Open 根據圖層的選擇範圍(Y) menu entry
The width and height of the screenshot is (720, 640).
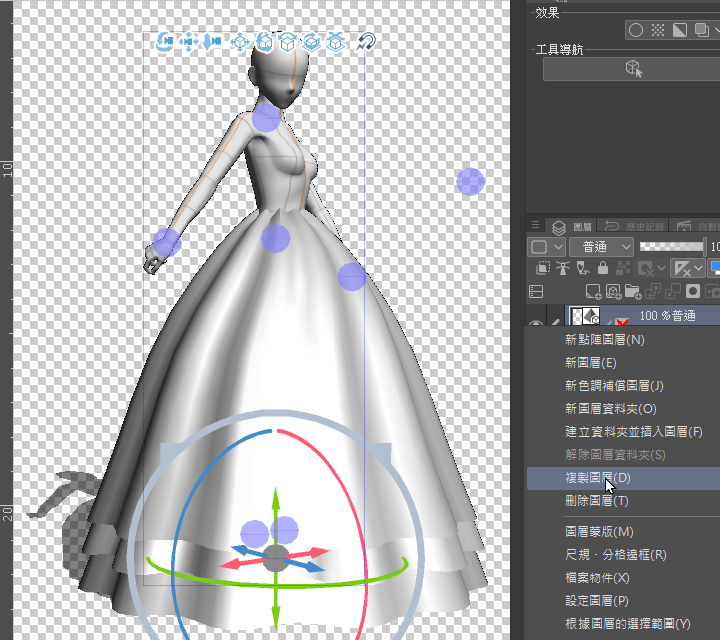point(628,623)
